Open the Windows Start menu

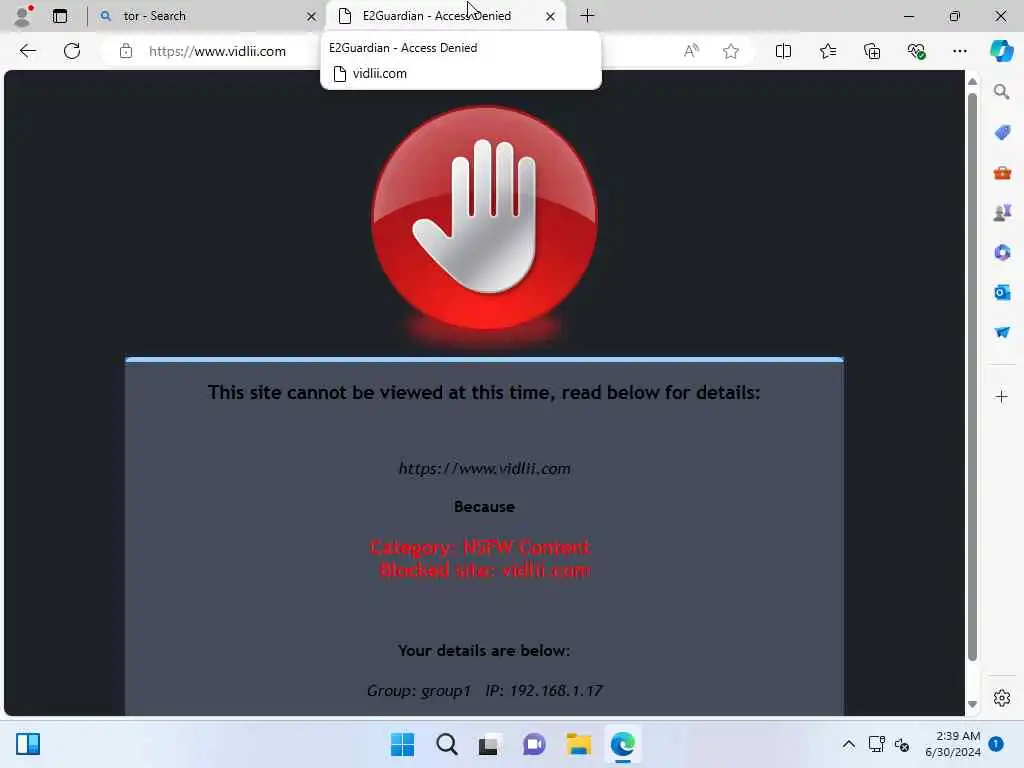click(402, 744)
